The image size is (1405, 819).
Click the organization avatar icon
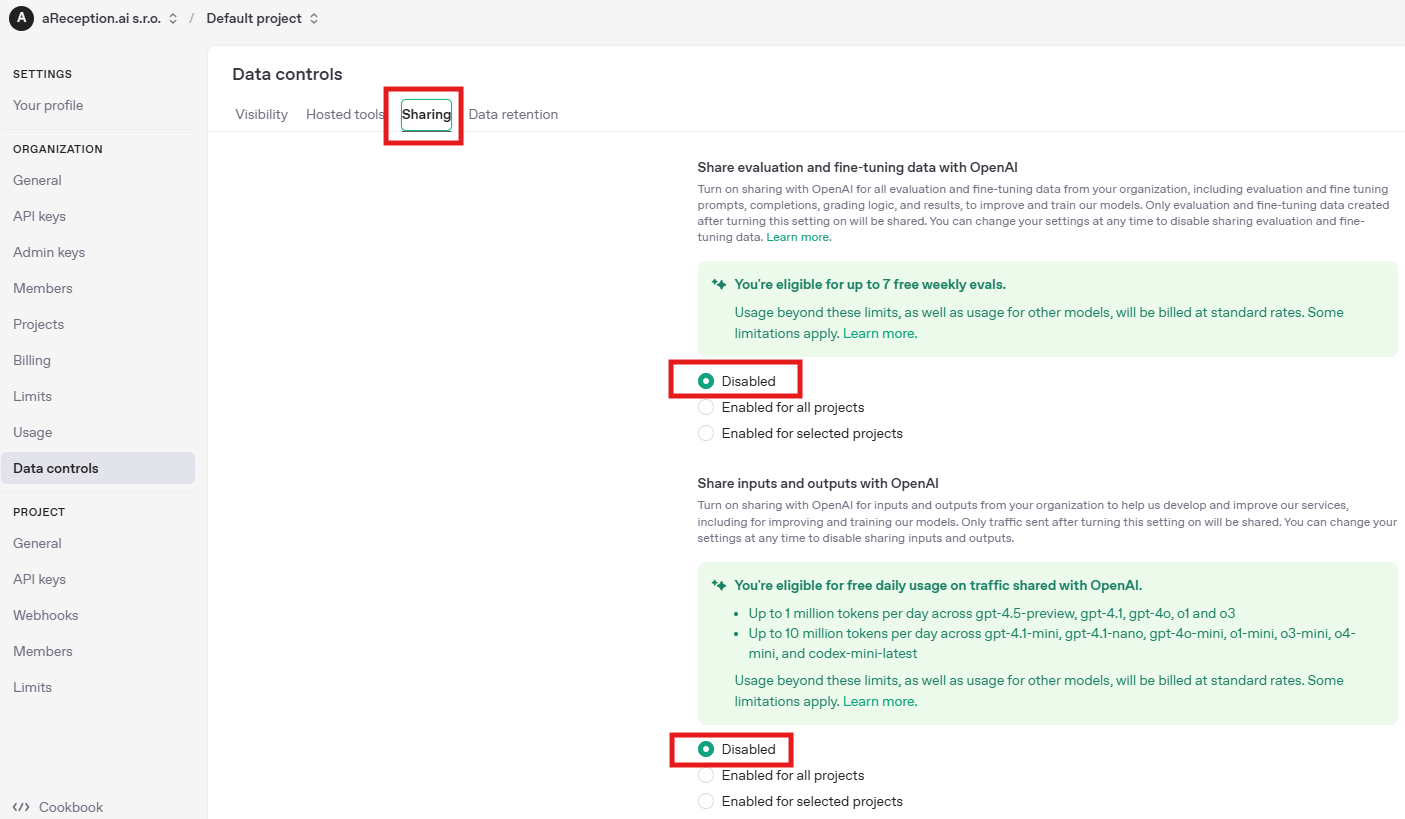(21, 18)
